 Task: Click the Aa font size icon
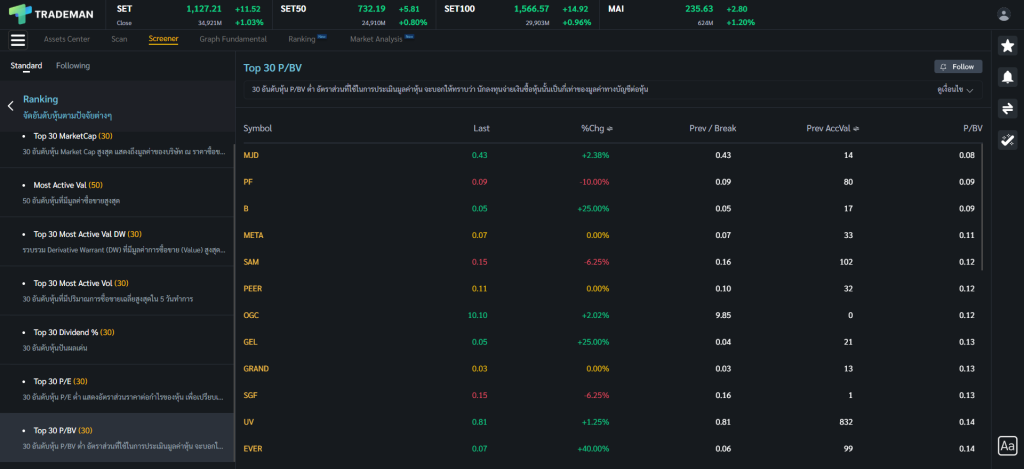(1008, 446)
